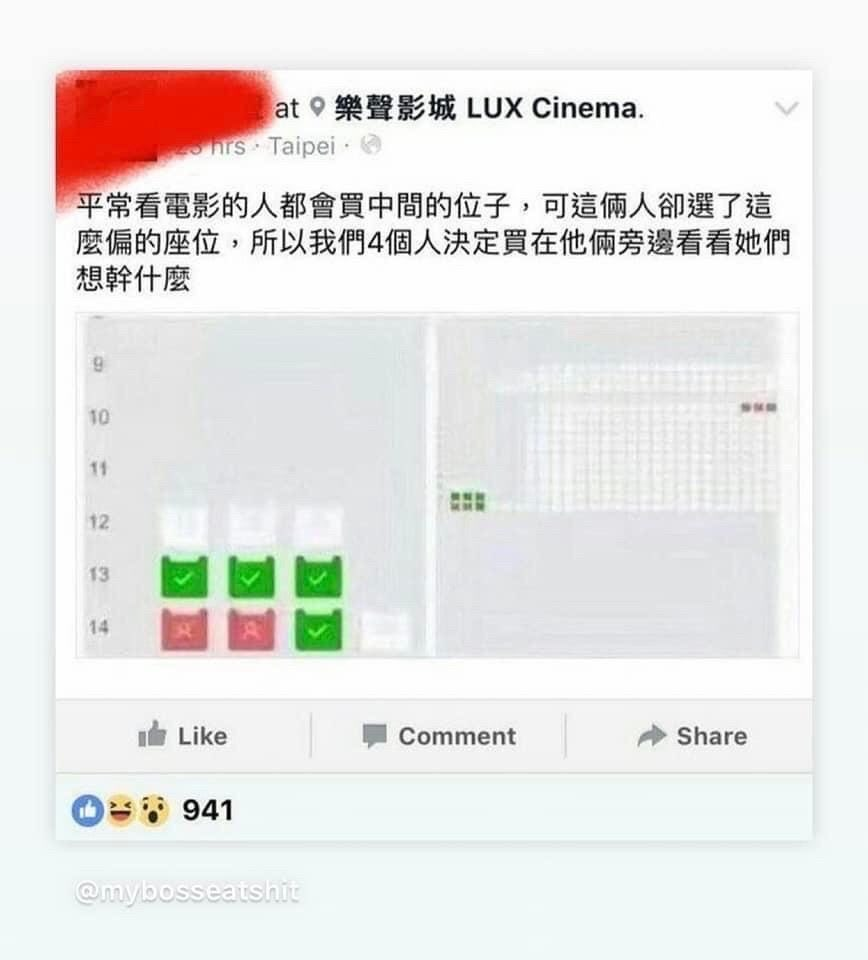Click the Share arrow icon
Image resolution: width=868 pixels, height=960 pixels.
point(651,735)
